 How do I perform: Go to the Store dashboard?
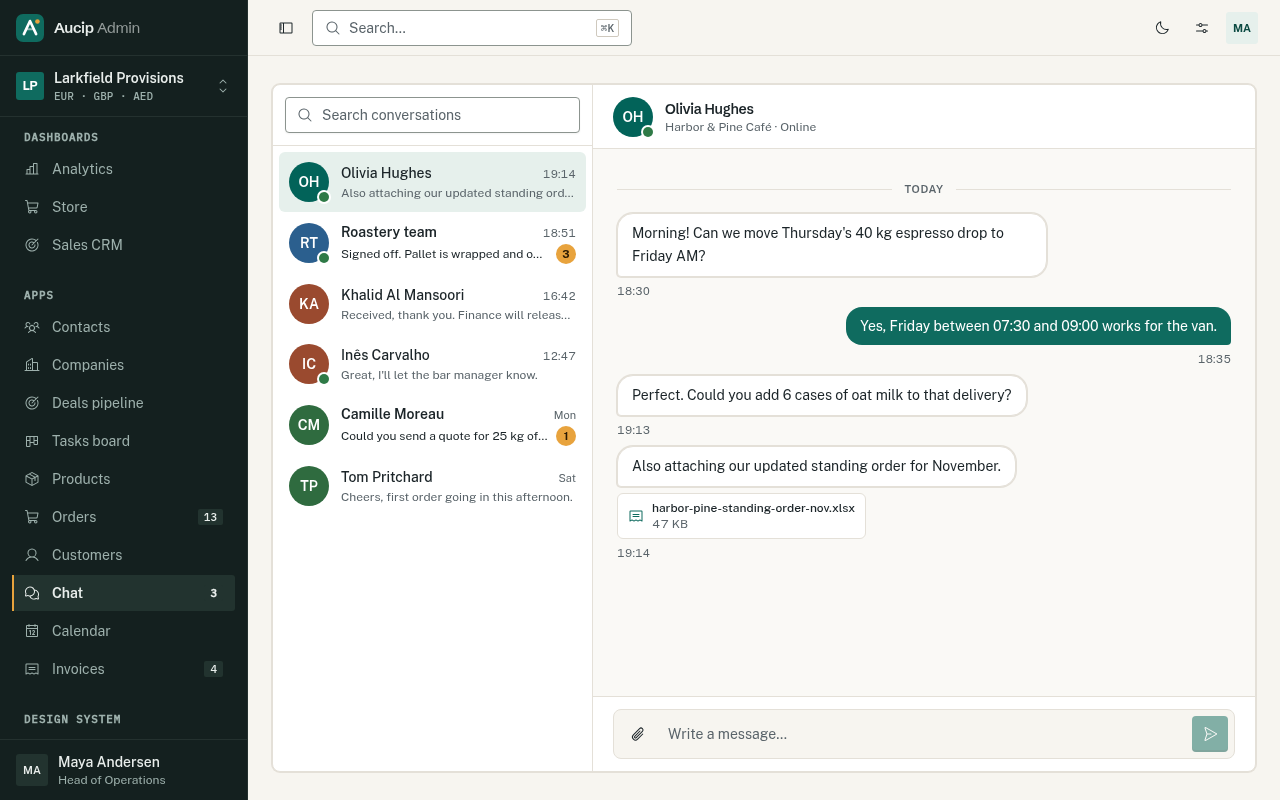point(123,207)
